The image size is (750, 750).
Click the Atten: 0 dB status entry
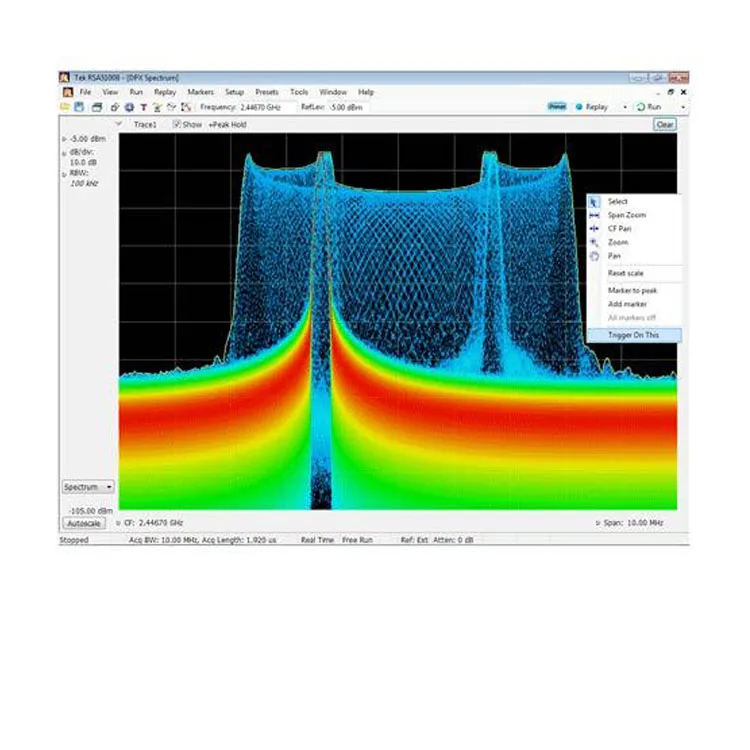click(x=453, y=540)
